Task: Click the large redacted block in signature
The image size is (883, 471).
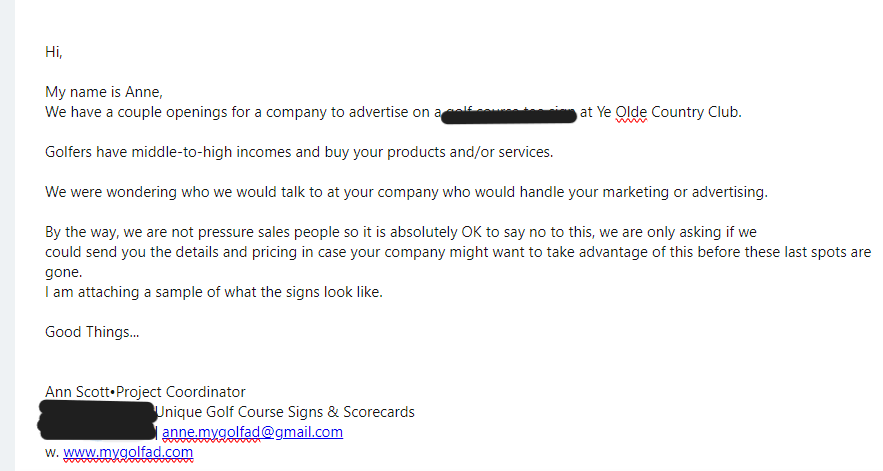Action: [x=97, y=420]
